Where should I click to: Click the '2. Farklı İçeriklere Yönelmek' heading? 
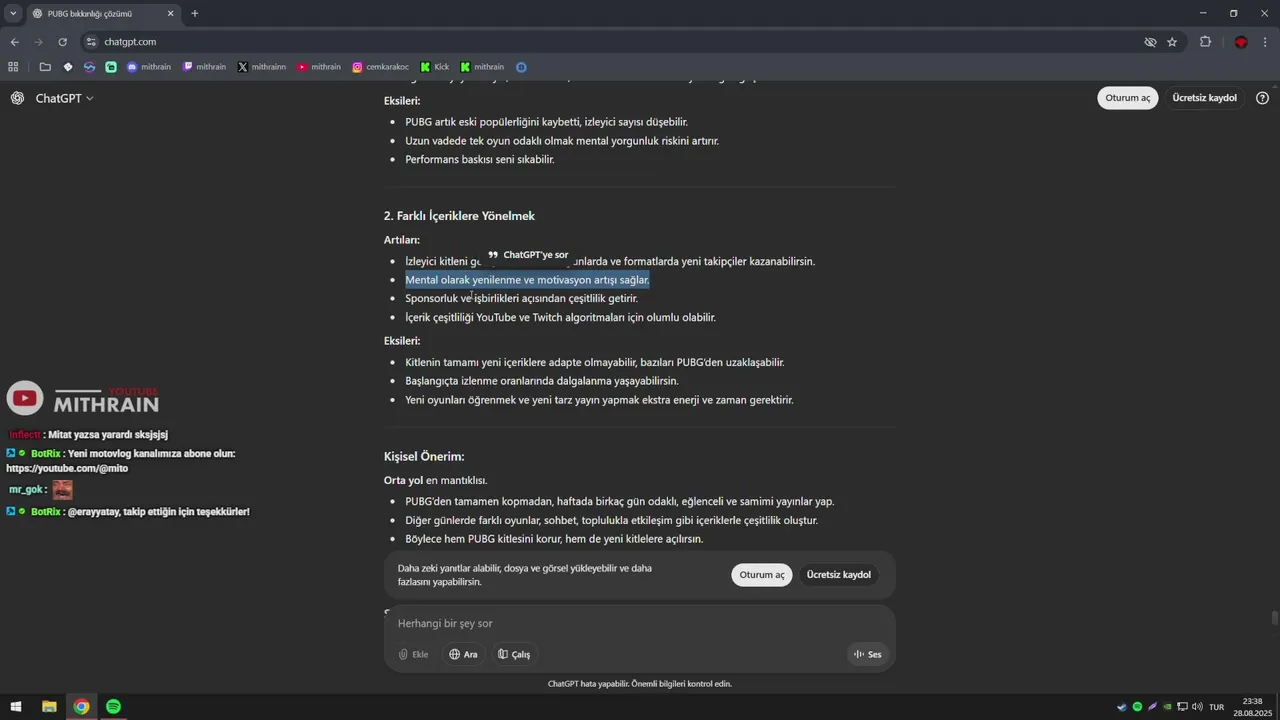click(459, 216)
